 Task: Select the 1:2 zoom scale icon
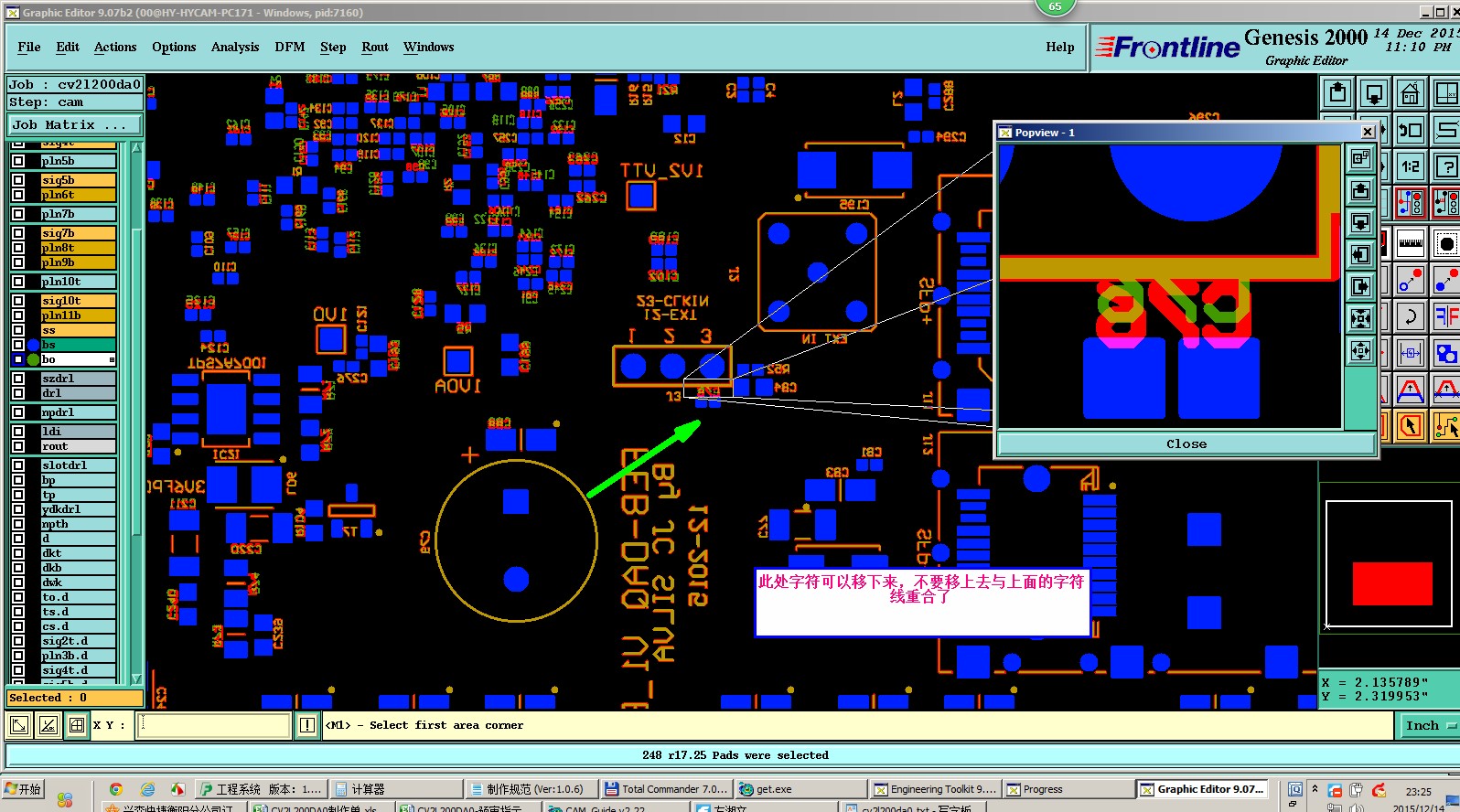[x=1410, y=166]
